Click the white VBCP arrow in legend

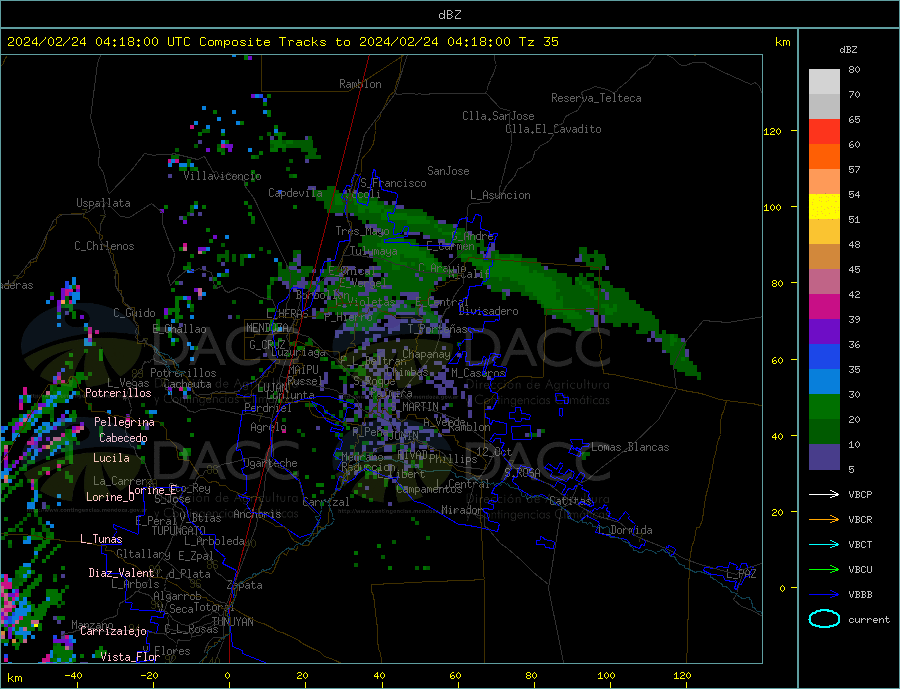[824, 494]
